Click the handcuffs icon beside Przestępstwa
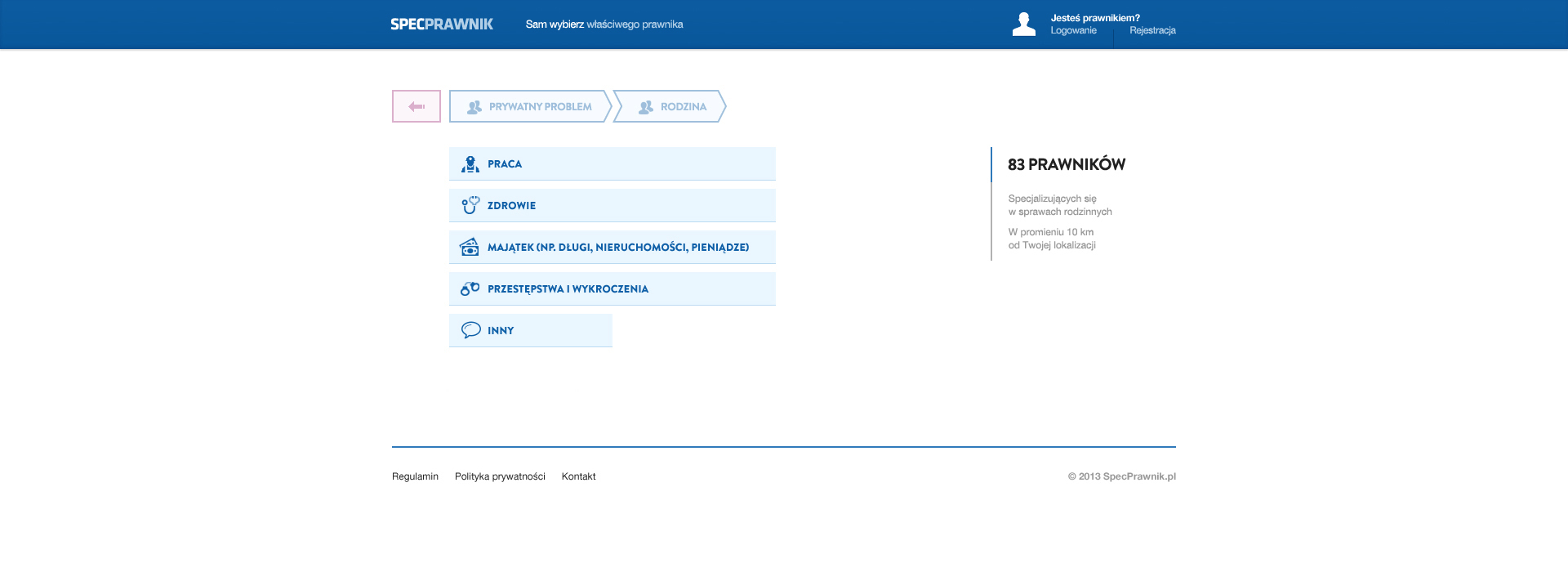 (470, 288)
